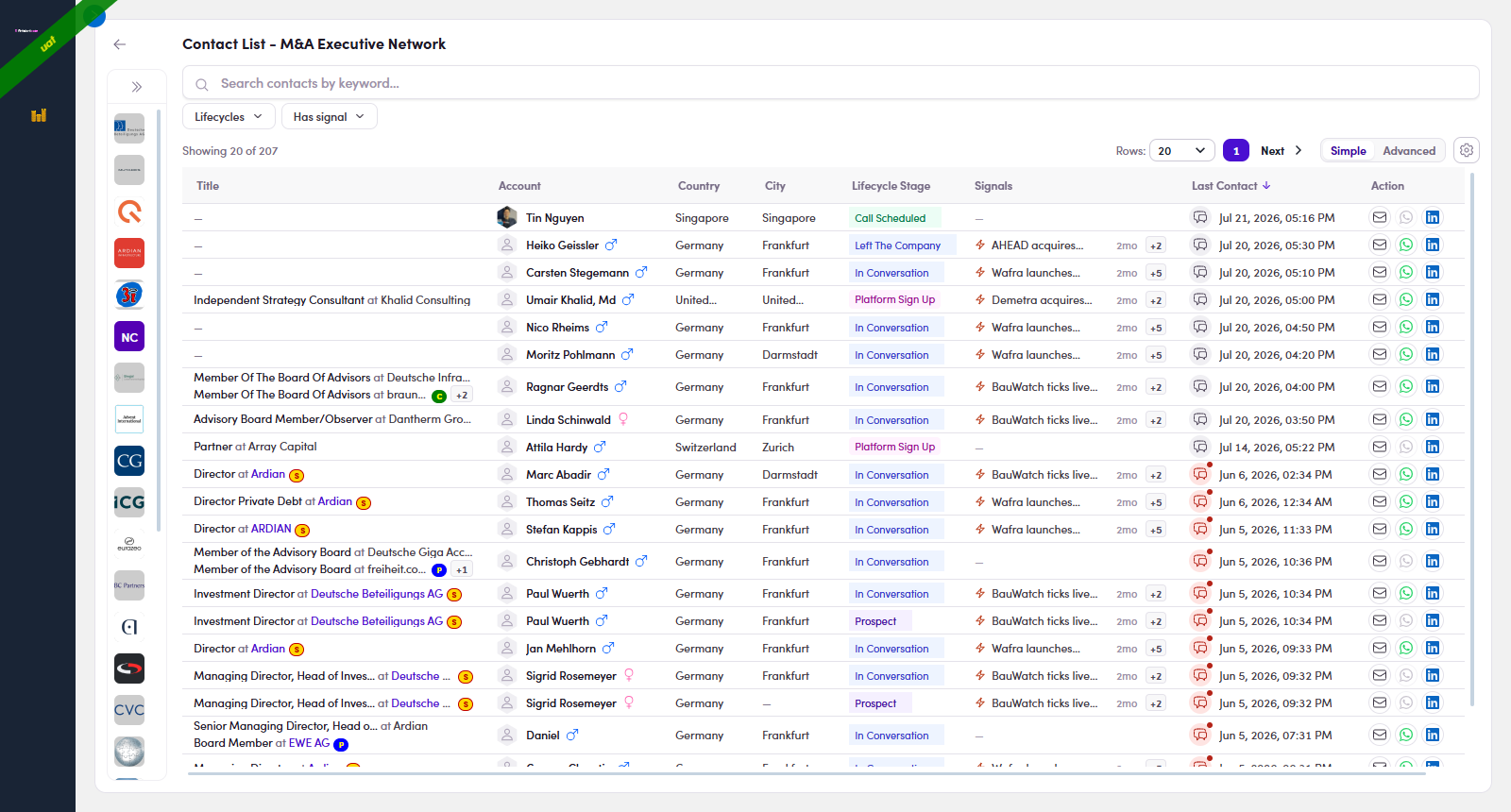Image resolution: width=1511 pixels, height=812 pixels.
Task: Click the Ardian logo swatch in sidebar
Action: click(x=129, y=253)
